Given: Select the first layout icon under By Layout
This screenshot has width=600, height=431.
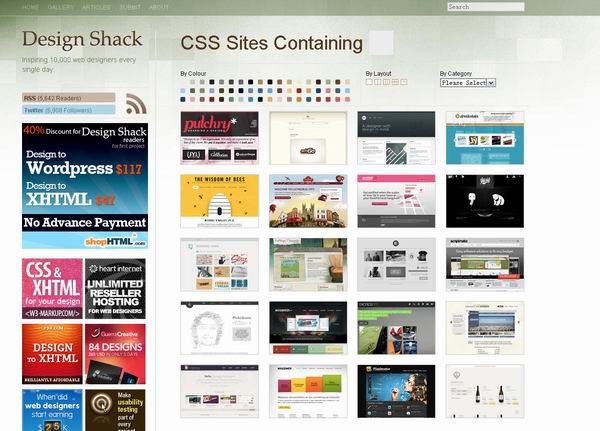Looking at the screenshot, I should (369, 82).
